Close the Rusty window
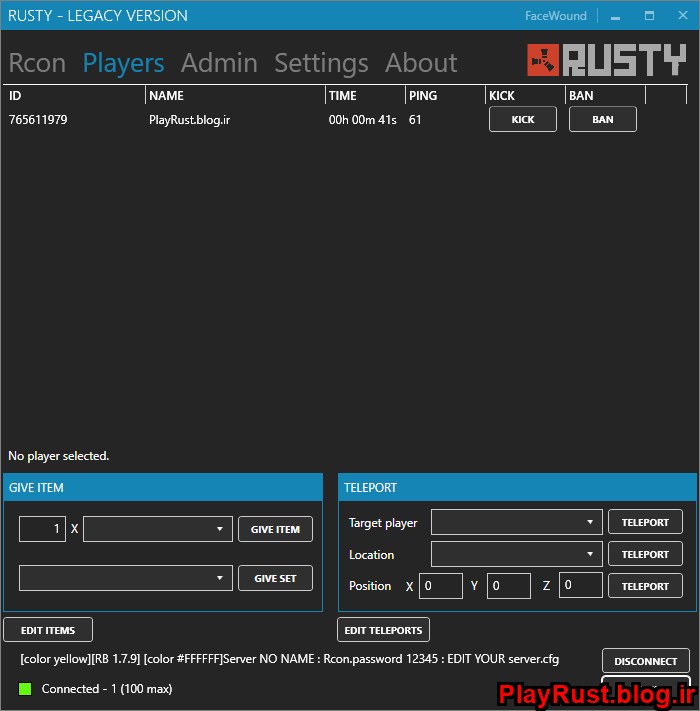 point(683,15)
